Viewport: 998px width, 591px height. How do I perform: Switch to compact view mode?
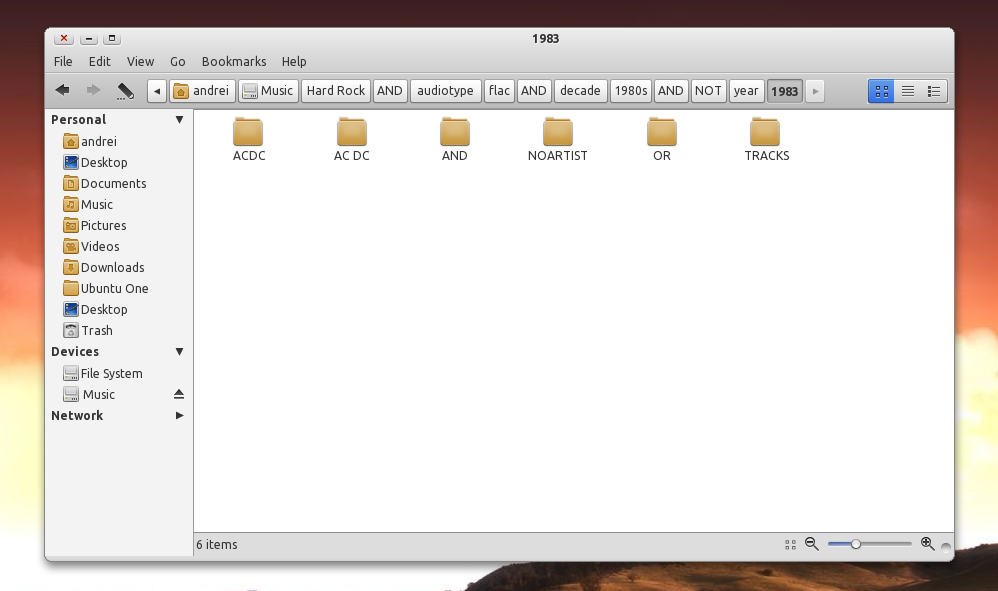(x=934, y=91)
